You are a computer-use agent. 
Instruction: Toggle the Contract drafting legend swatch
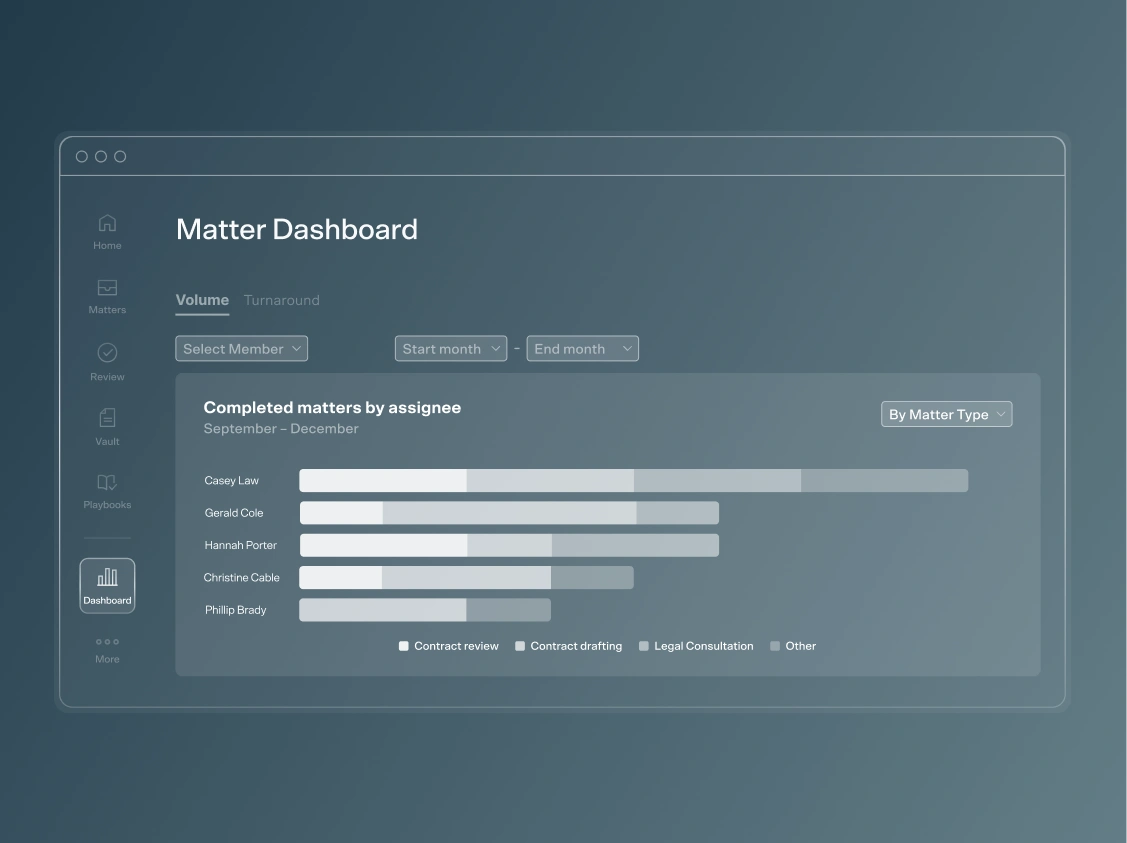(520, 646)
